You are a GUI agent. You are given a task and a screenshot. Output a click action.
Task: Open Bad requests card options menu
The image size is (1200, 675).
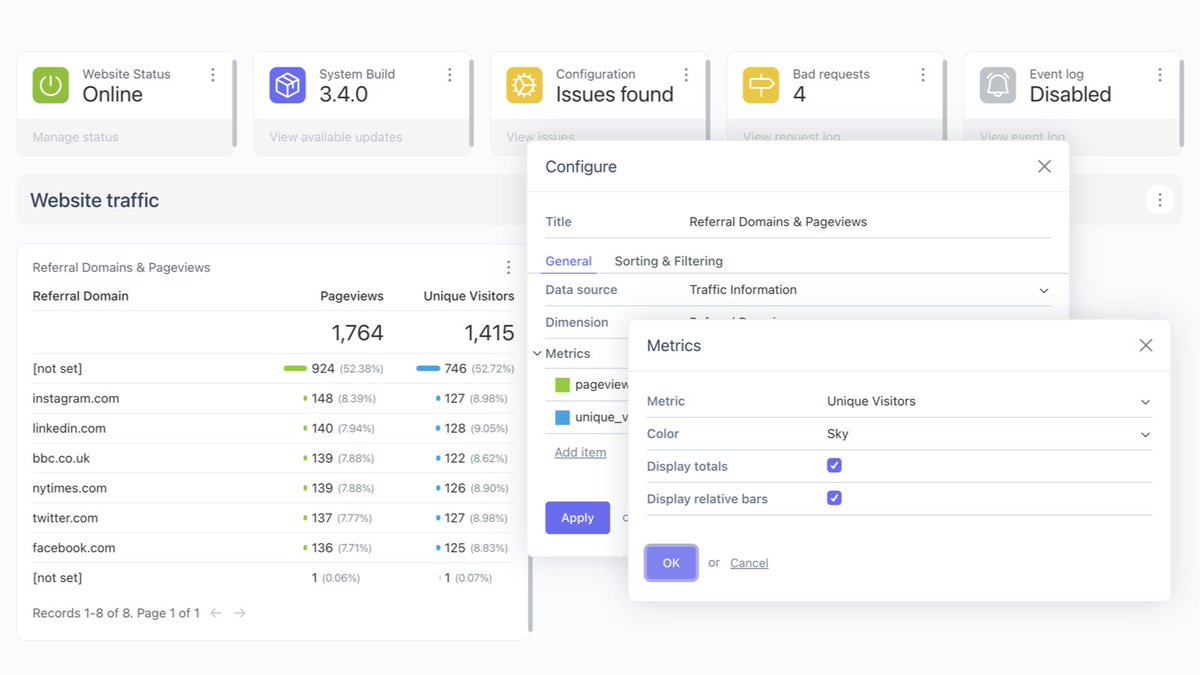(x=923, y=75)
